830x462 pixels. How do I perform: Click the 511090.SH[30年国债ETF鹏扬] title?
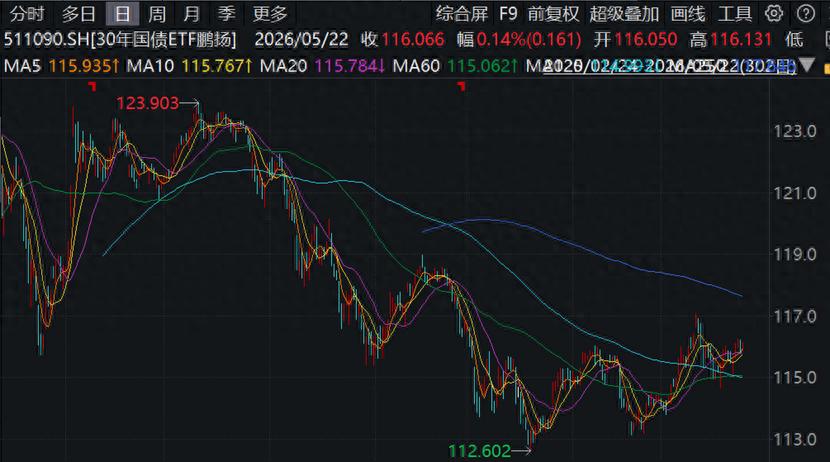tap(120, 40)
